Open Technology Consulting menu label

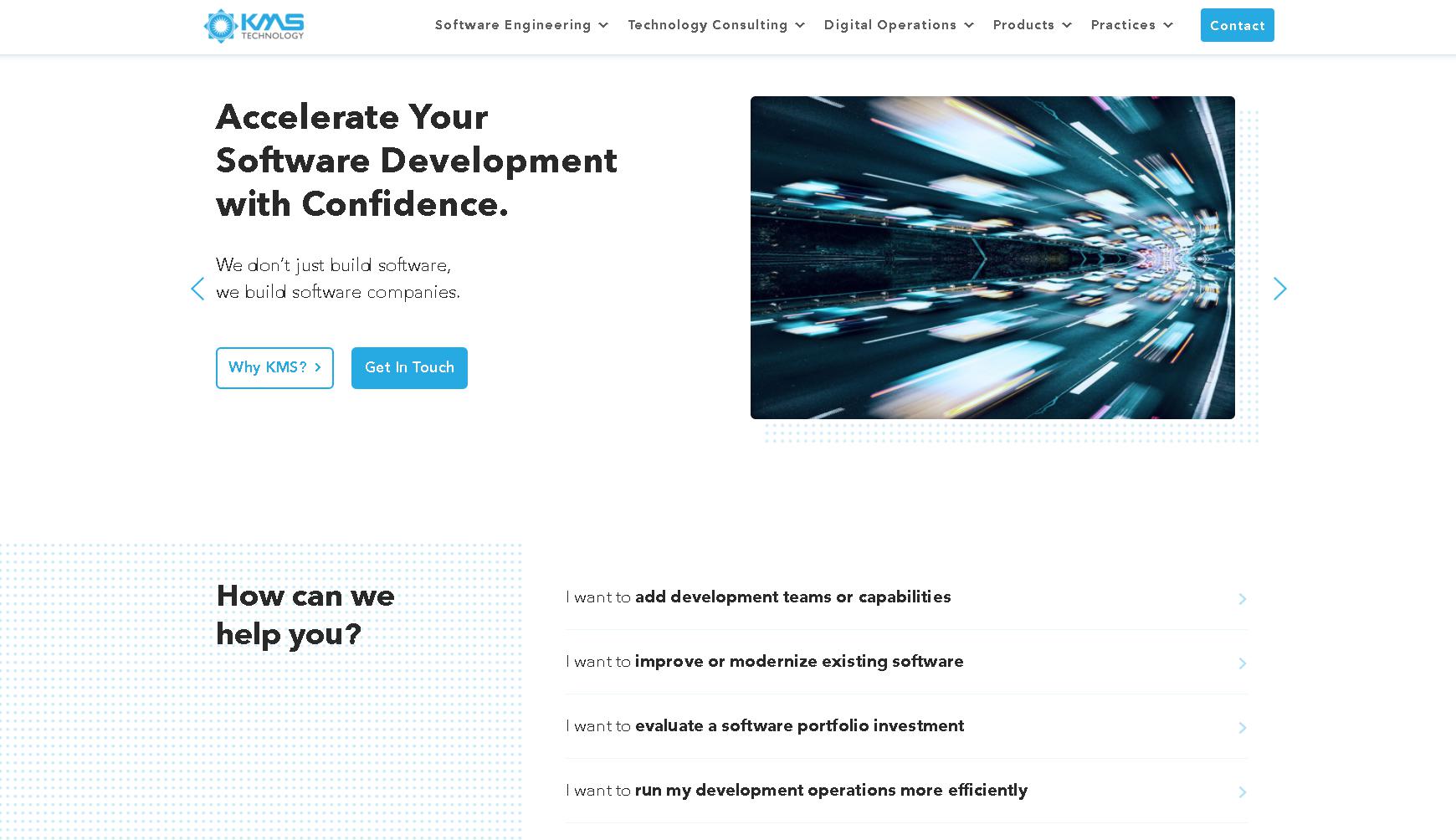[x=708, y=25]
